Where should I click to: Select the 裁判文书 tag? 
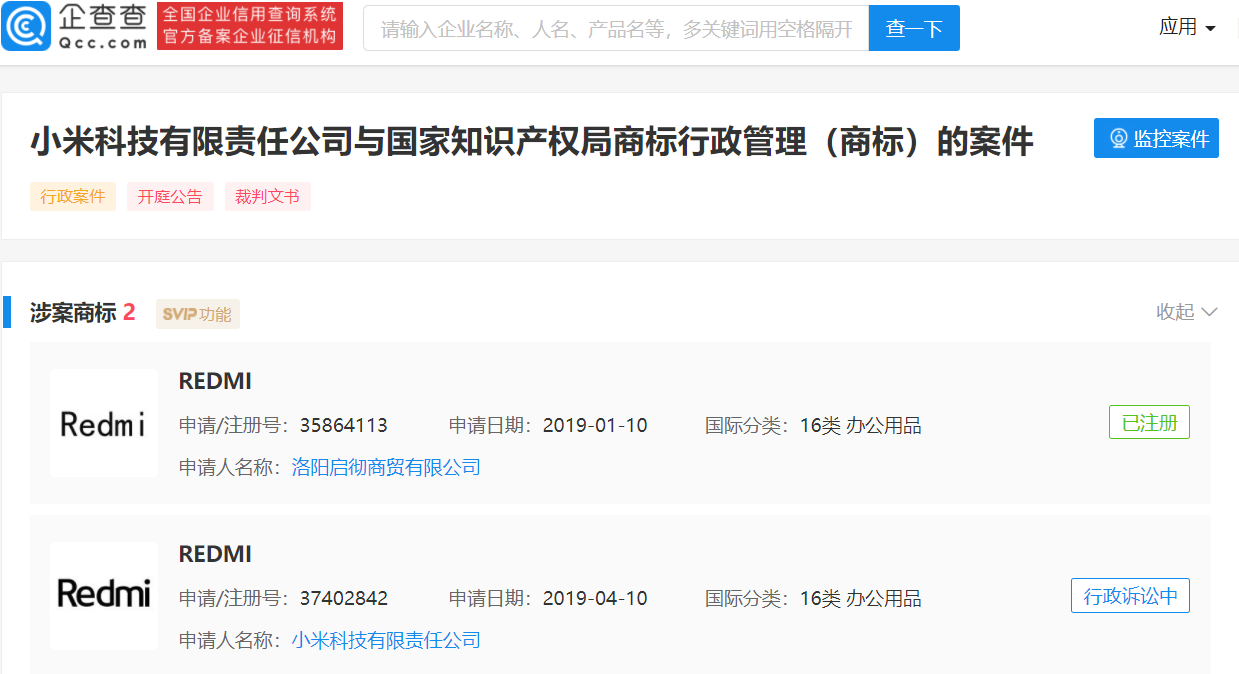point(267,197)
